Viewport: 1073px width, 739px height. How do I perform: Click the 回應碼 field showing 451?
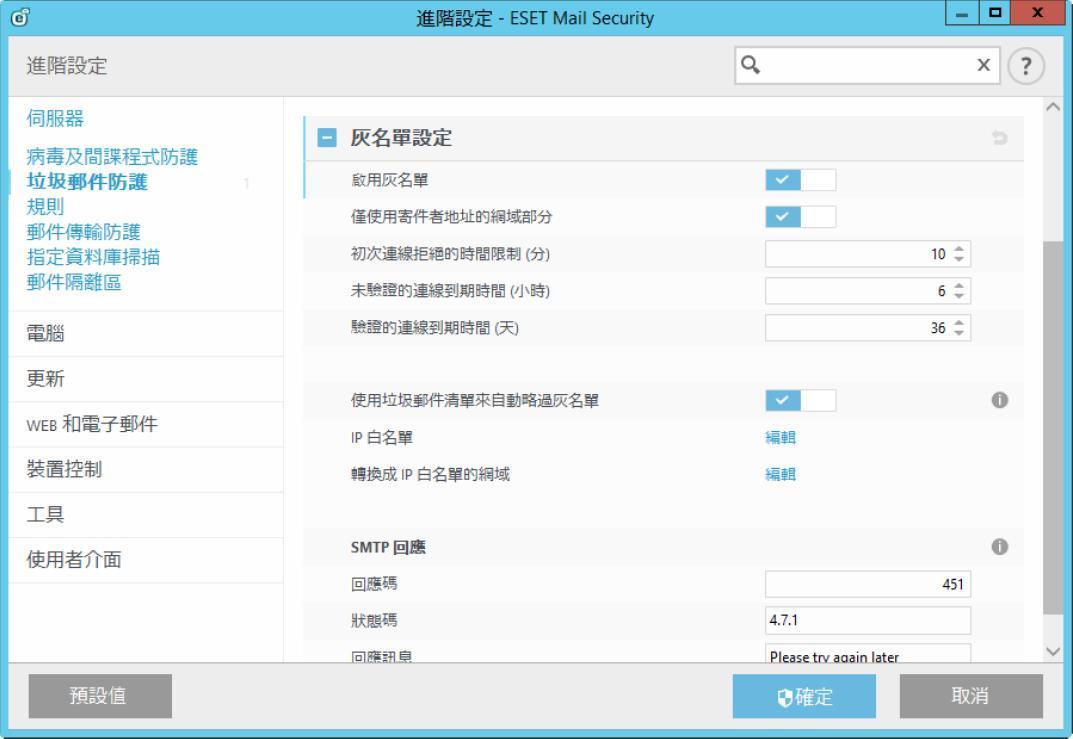868,584
